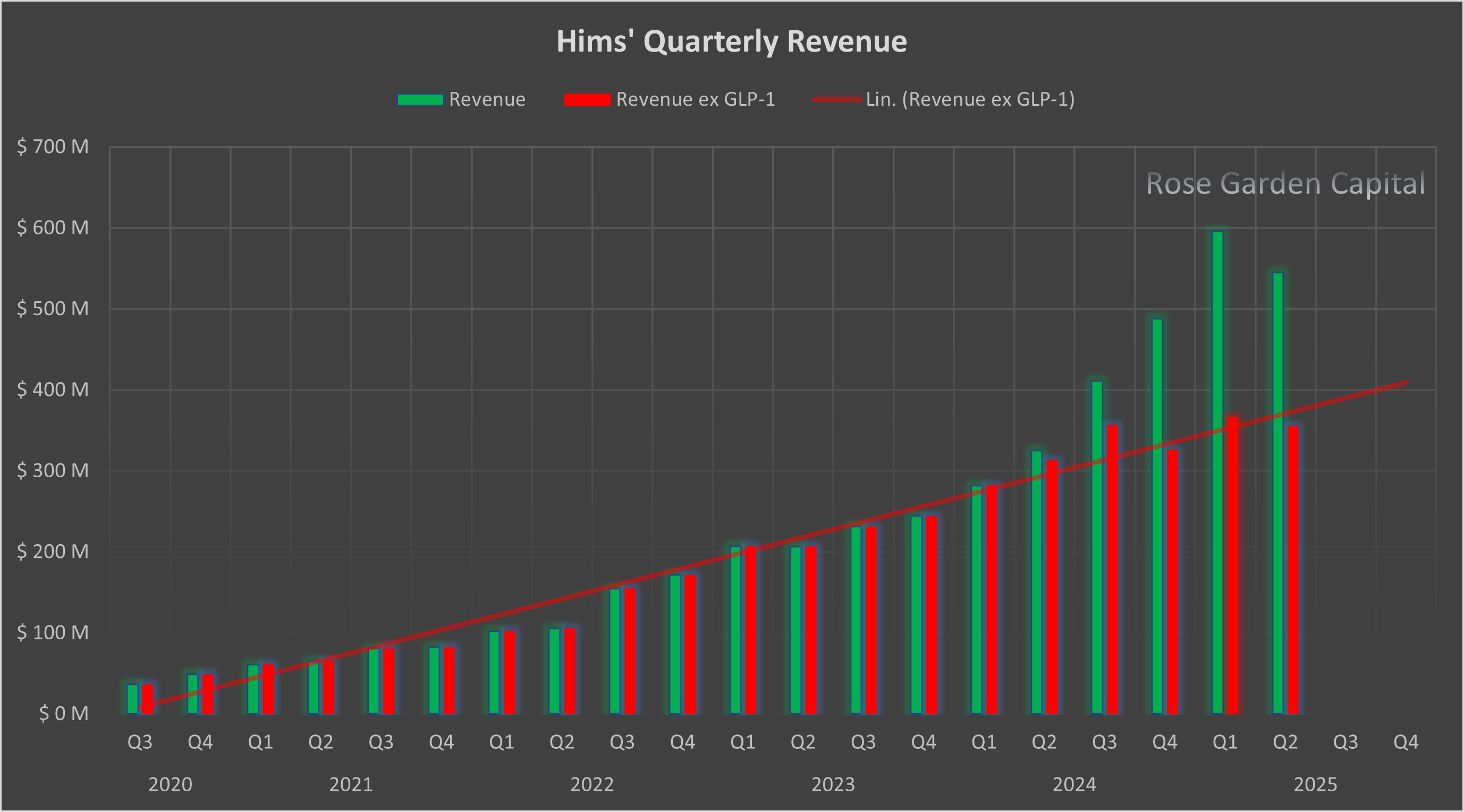
Task: Select the 2023 year axis label
Action: tap(833, 785)
